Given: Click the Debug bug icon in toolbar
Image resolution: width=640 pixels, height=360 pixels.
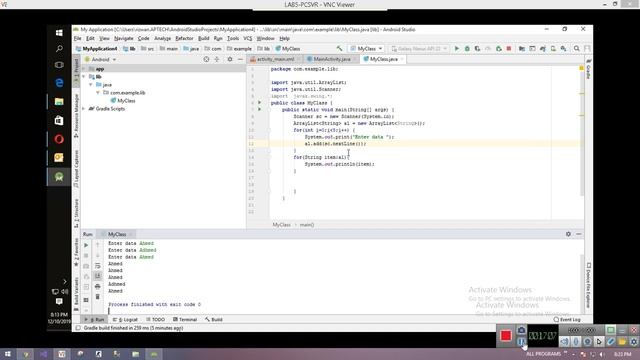Looking at the screenshot, I should coord(467,49).
